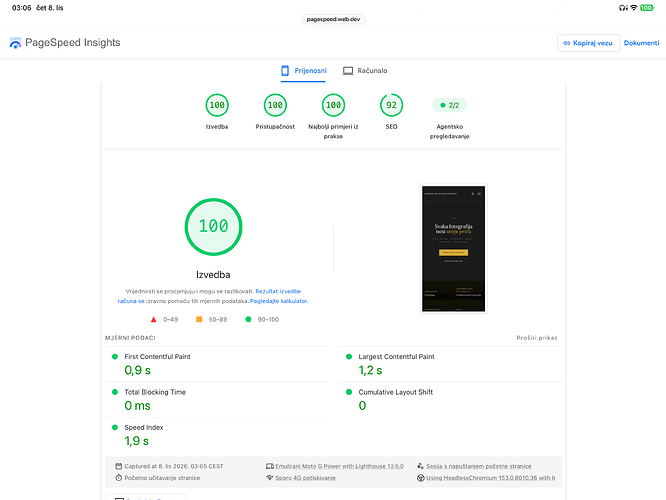
Task: Copy link with Kopiraj vezu button
Action: tap(588, 43)
